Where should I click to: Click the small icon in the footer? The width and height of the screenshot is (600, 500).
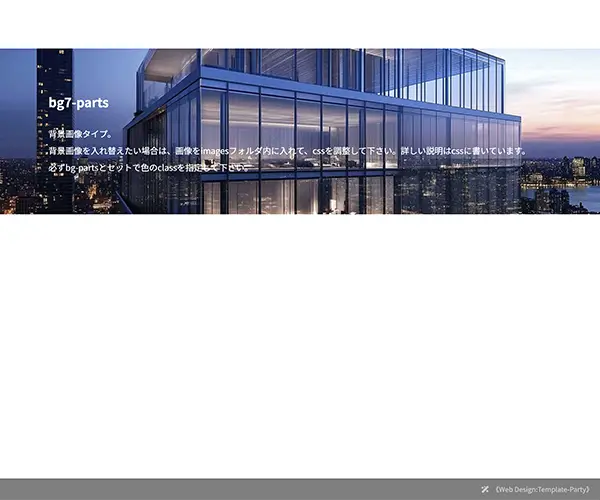pyautogui.click(x=484, y=489)
